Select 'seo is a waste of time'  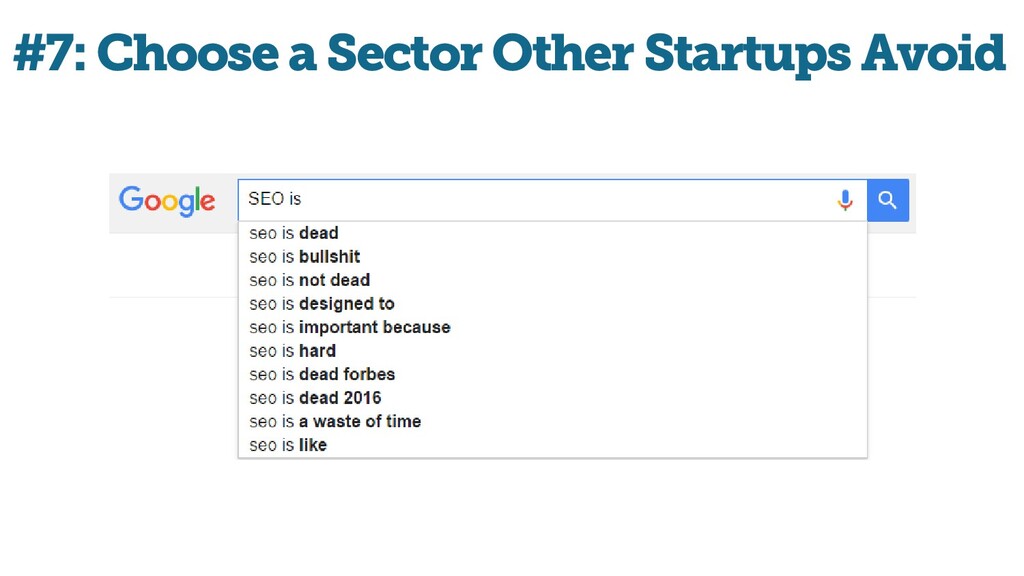(552, 421)
